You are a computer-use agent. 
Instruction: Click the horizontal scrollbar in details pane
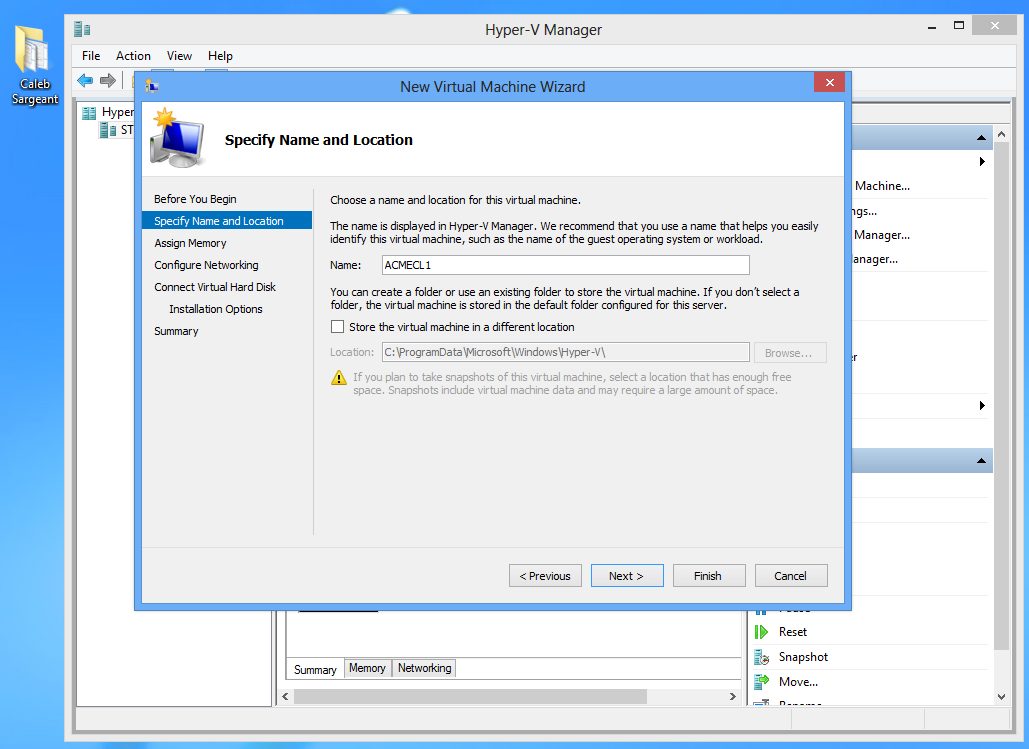point(470,696)
